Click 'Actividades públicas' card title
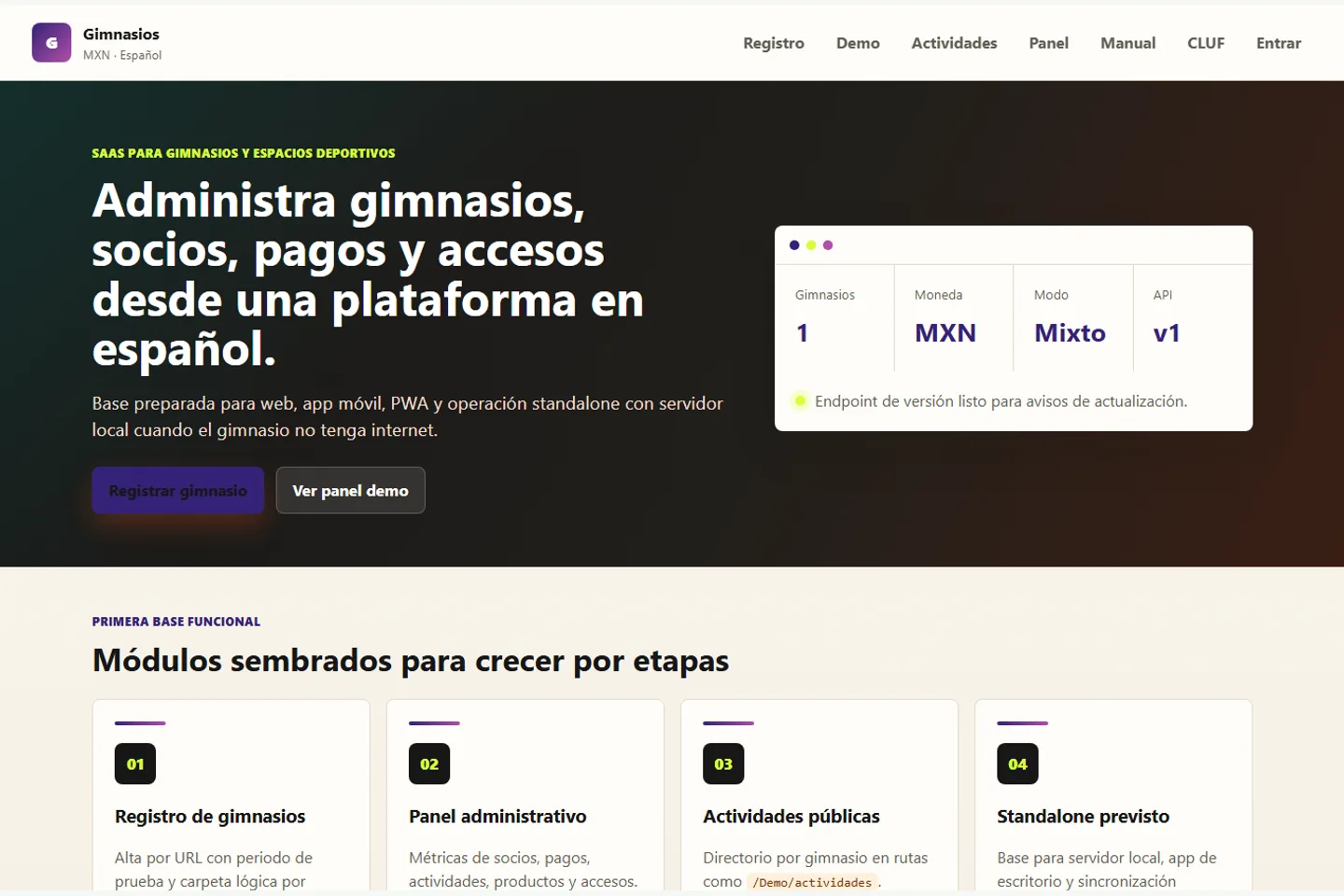 point(791,817)
